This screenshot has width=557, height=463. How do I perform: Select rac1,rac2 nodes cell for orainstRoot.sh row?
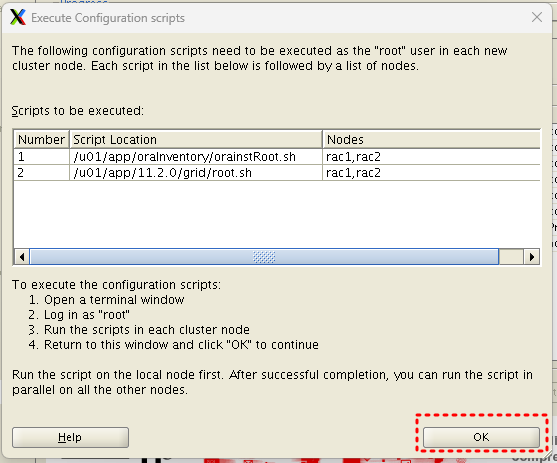(431, 157)
